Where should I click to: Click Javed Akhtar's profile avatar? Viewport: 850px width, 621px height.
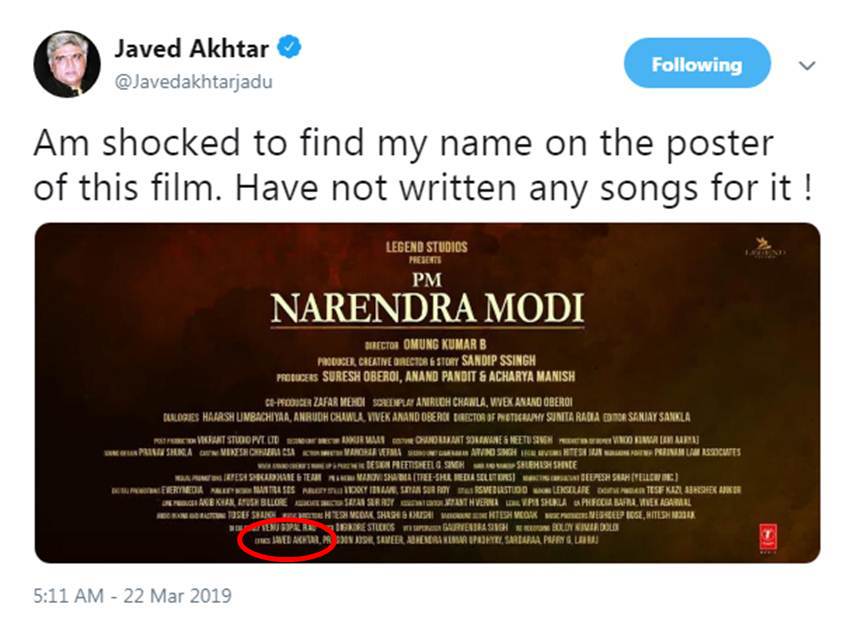point(66,64)
